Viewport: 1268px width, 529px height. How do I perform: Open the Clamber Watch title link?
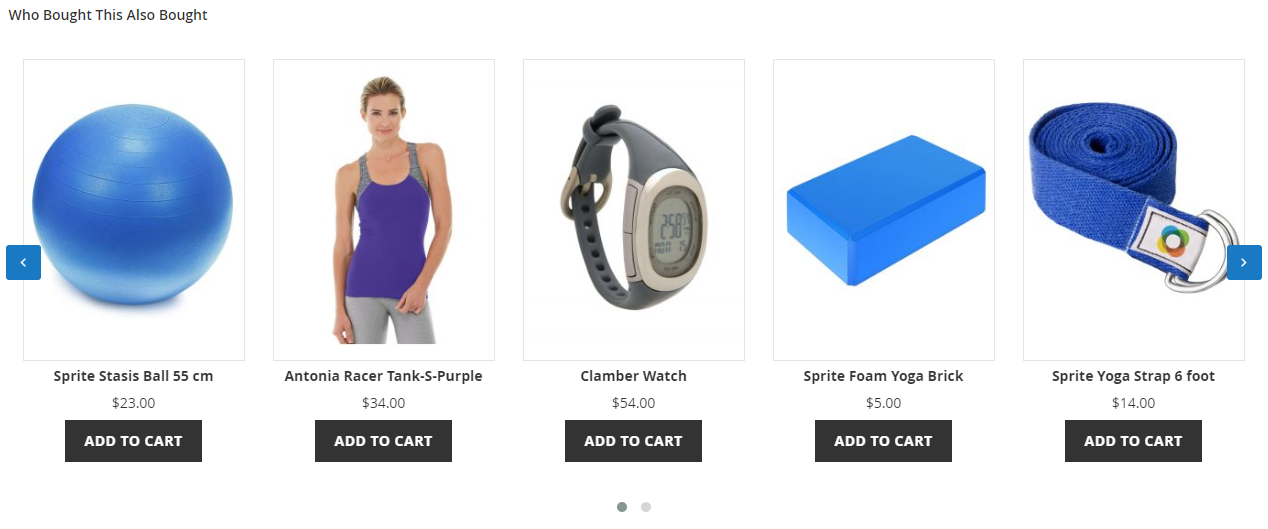pos(633,376)
